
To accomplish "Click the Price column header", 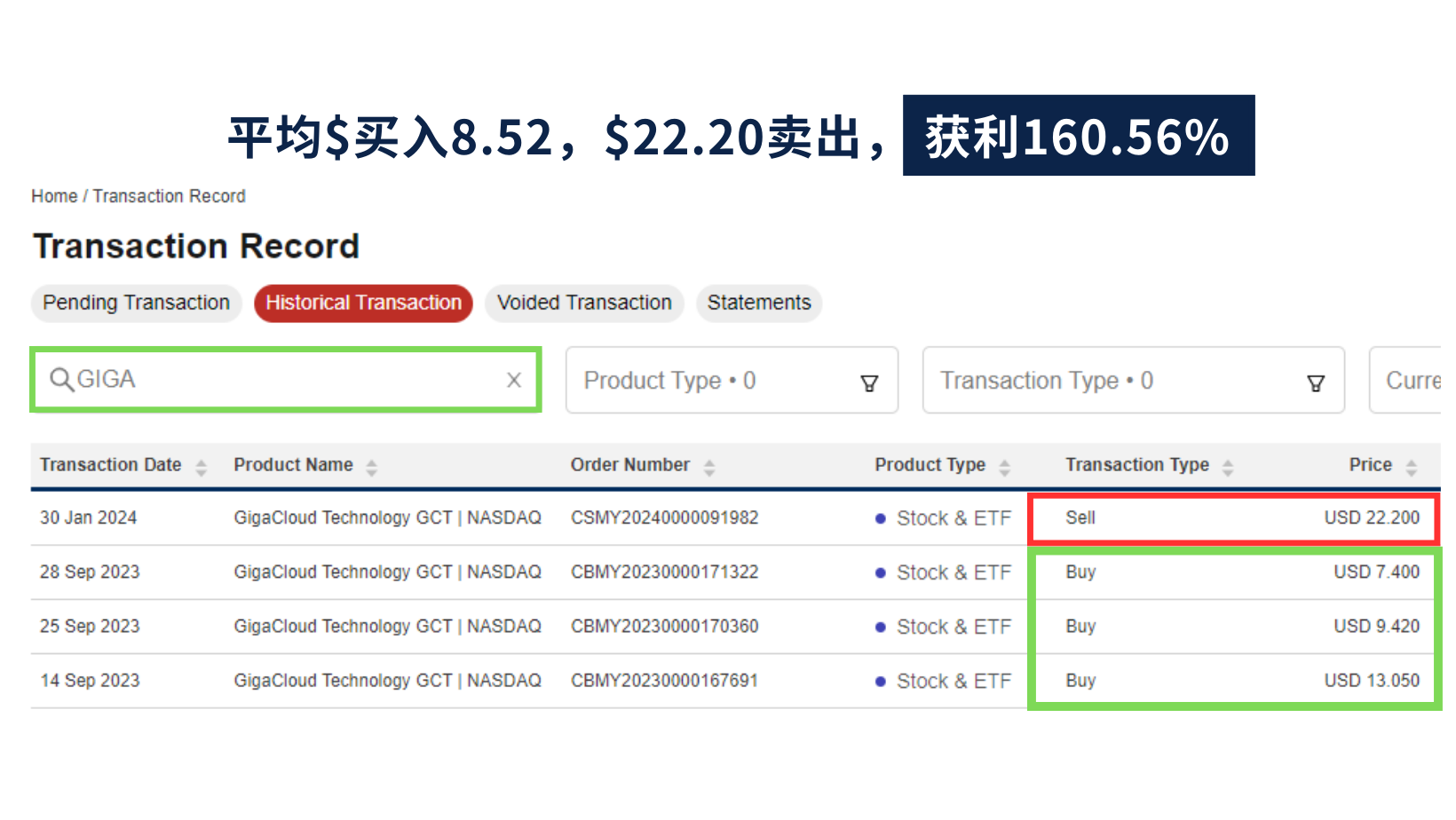I will (1371, 465).
